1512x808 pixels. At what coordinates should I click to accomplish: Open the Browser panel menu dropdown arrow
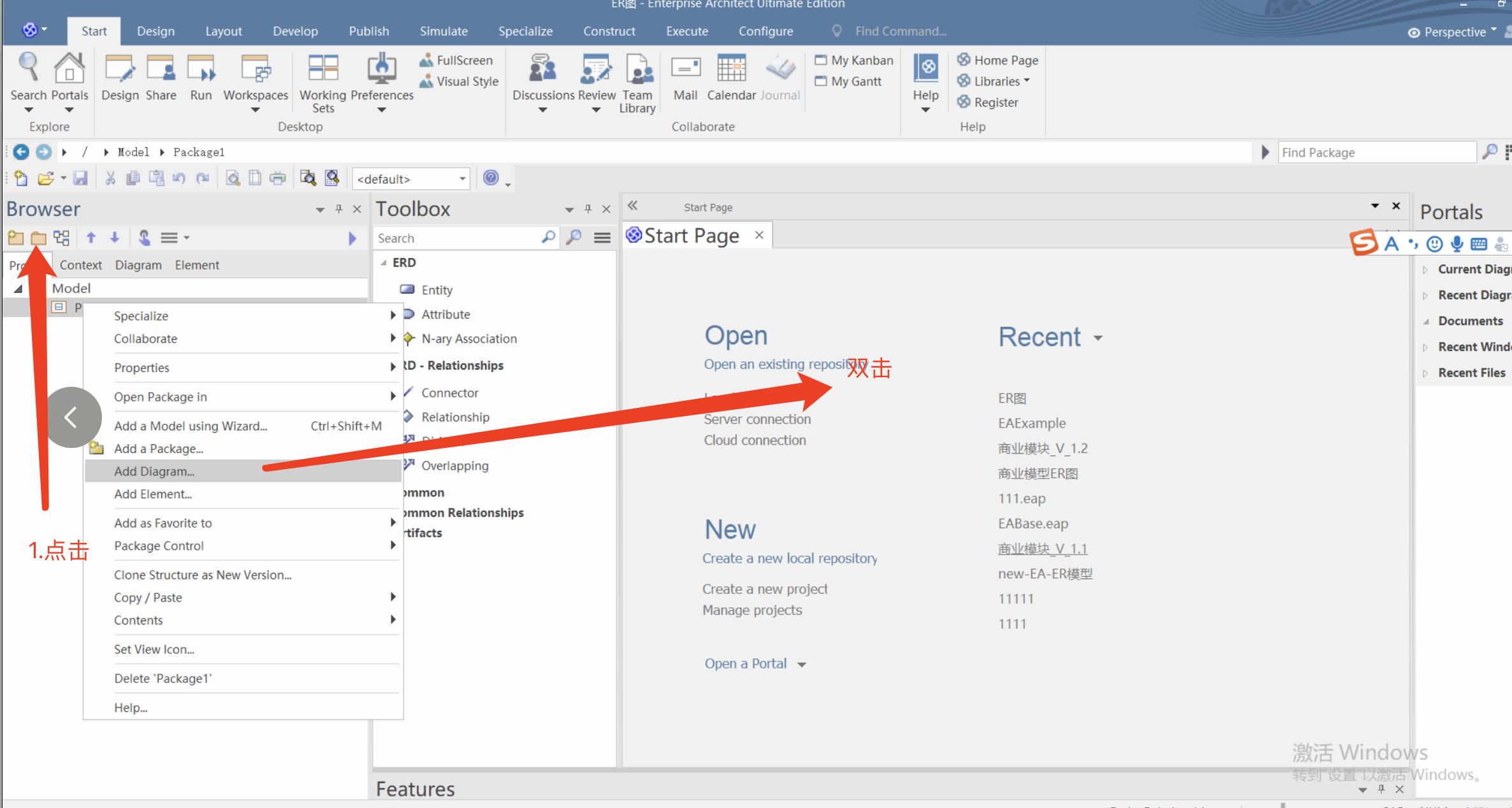319,209
